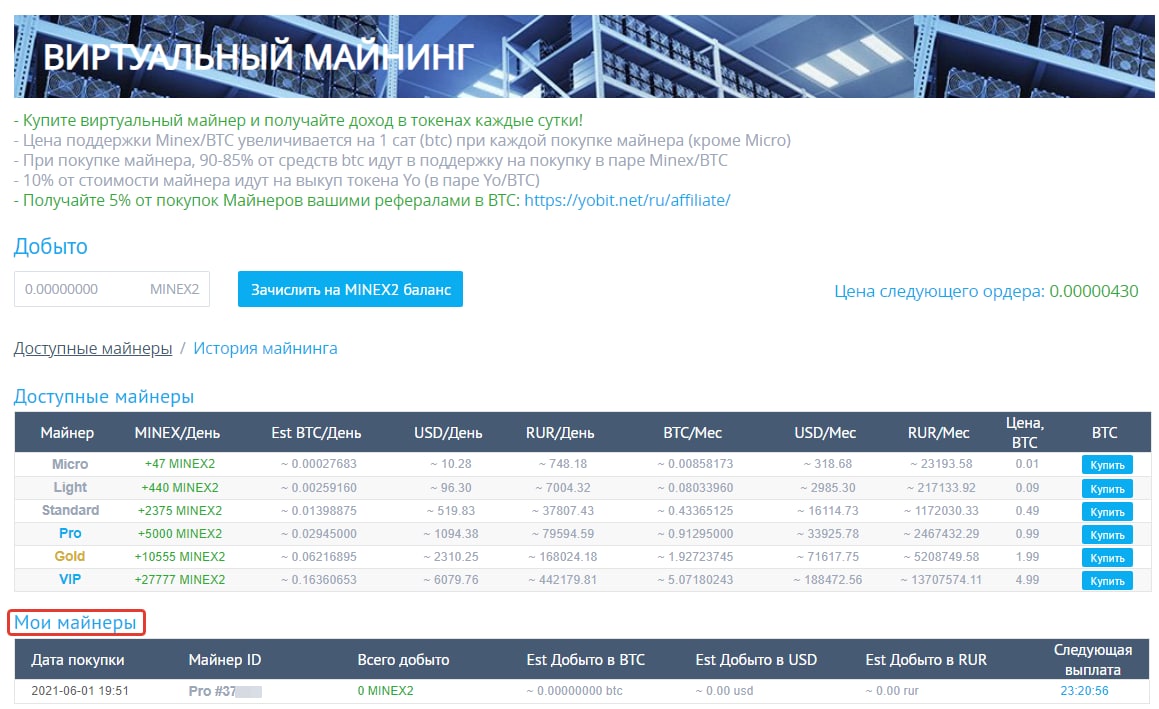
Task: Select the Gold miner name
Action: tap(70, 556)
